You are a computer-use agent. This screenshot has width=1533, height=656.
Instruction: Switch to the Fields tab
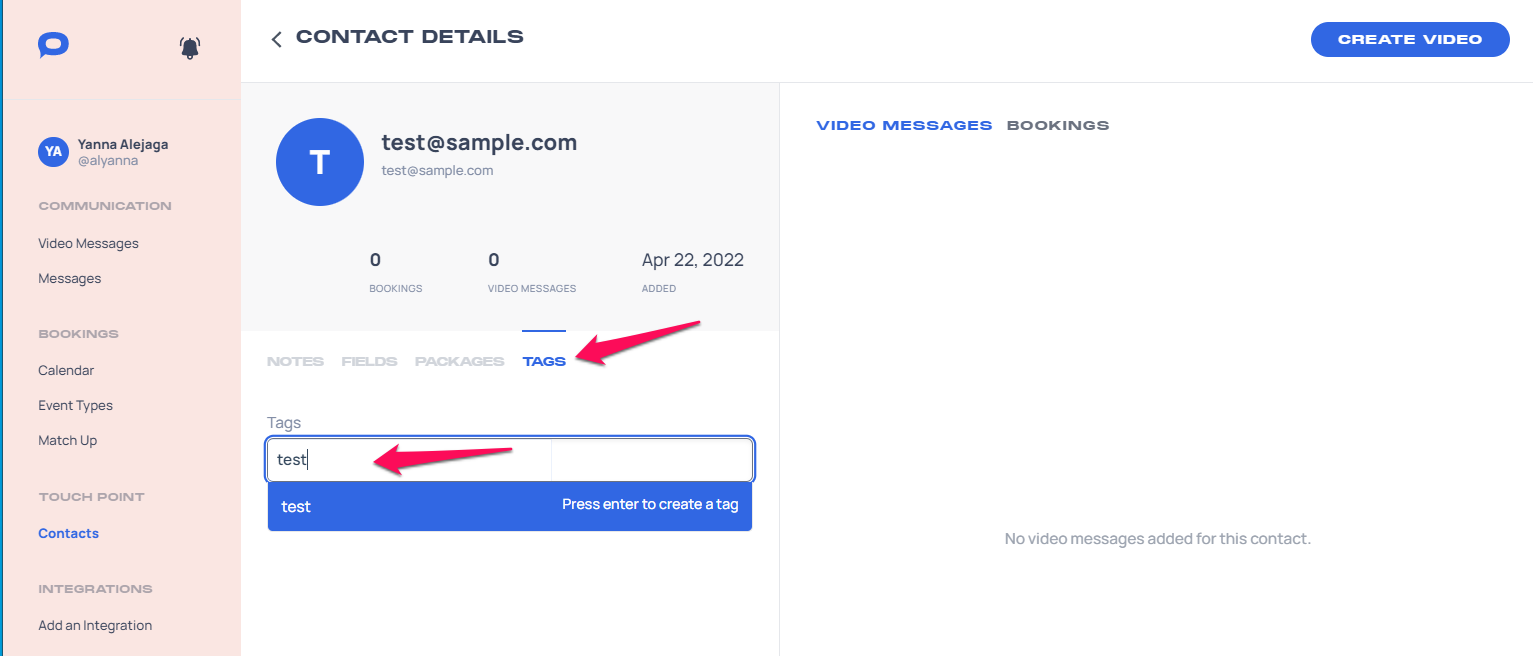coord(369,361)
